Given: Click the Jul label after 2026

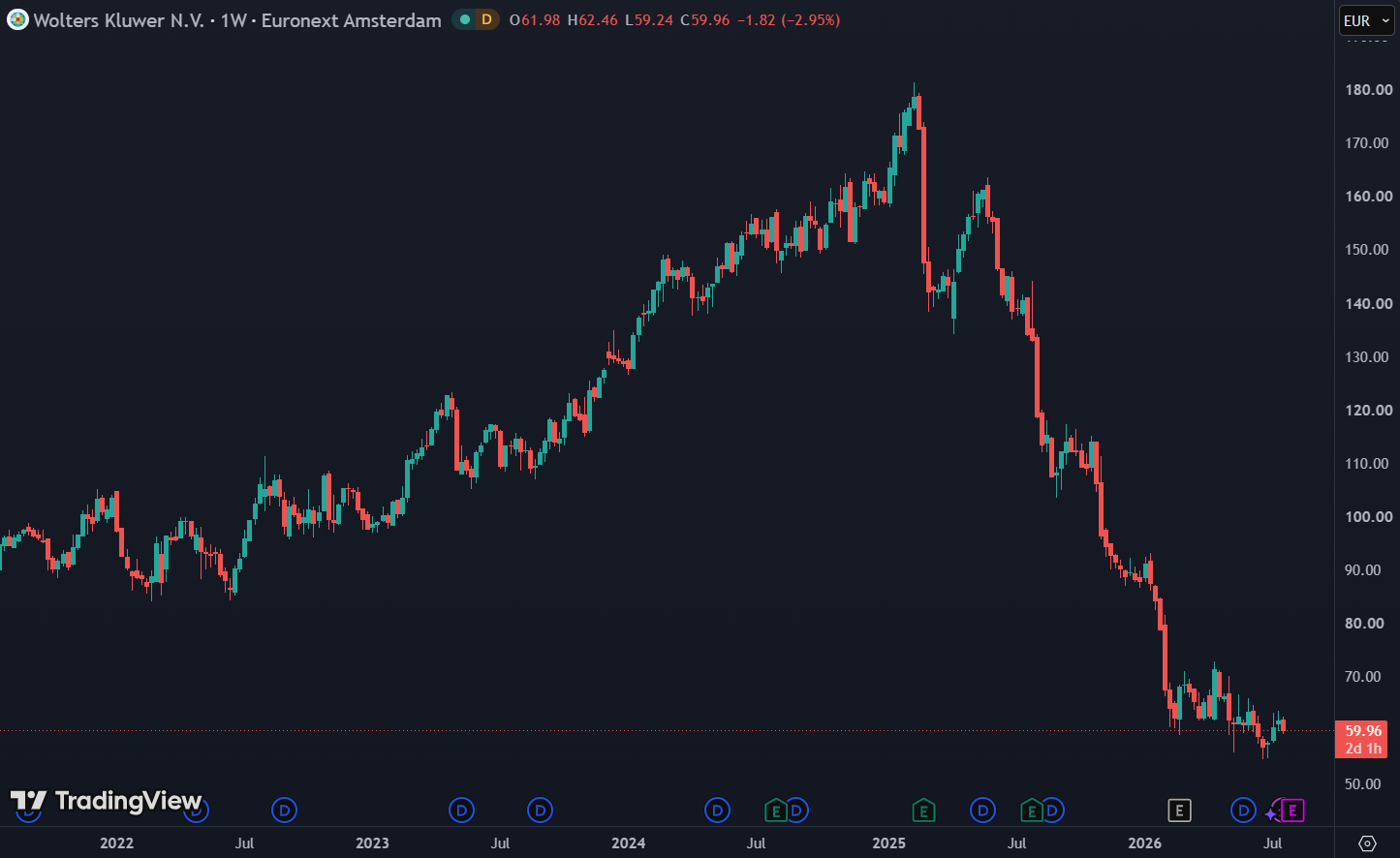Looking at the screenshot, I should [x=1273, y=843].
